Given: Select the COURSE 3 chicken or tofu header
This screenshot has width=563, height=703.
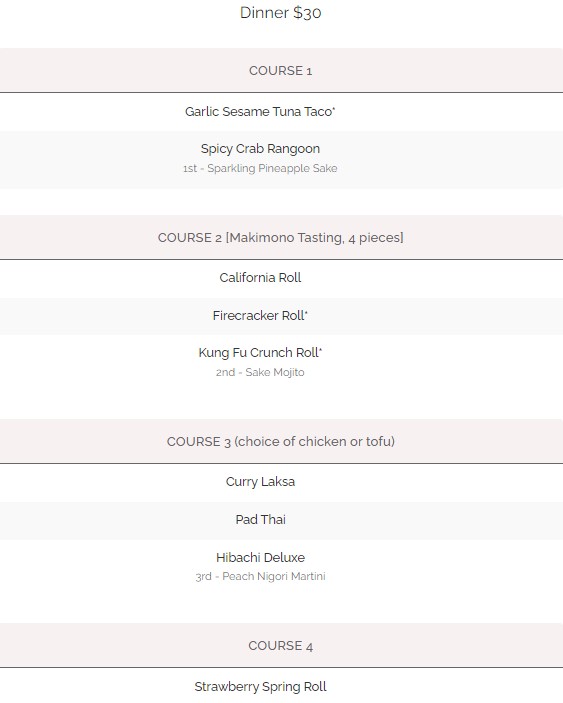Looking at the screenshot, I should coord(281,442).
